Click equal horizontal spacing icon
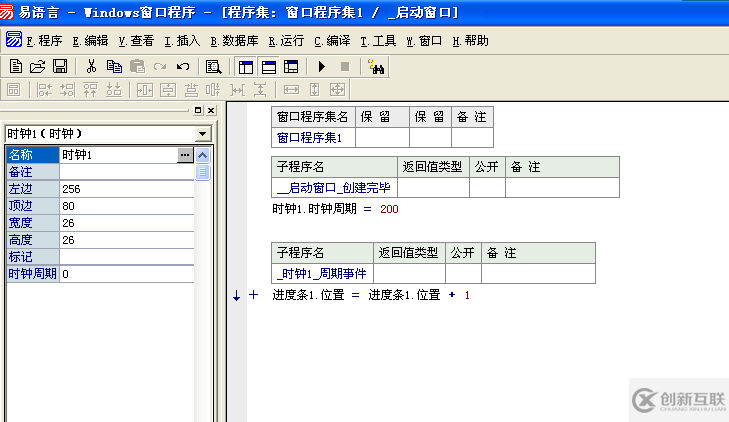The height and width of the screenshot is (422, 729). (237, 90)
